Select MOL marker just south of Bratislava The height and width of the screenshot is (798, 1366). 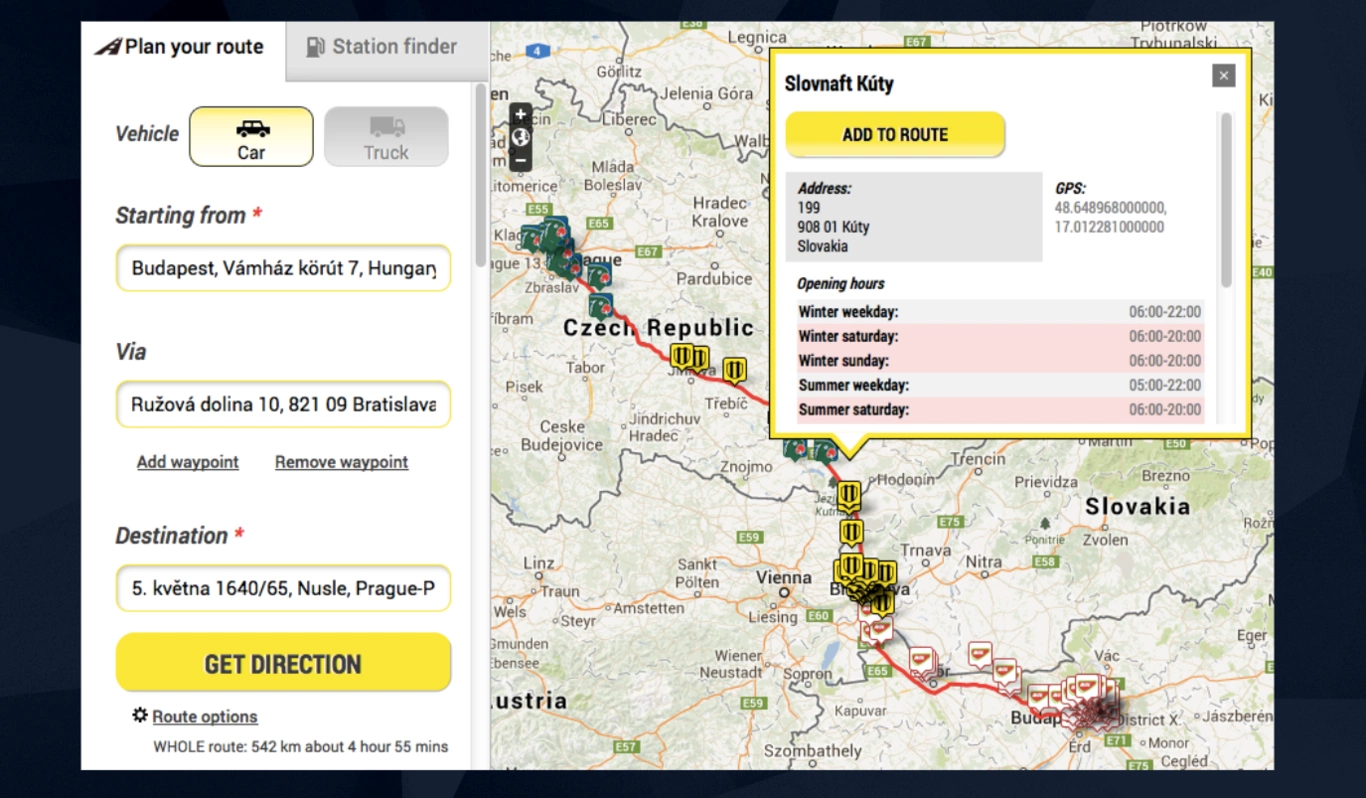pos(880,630)
